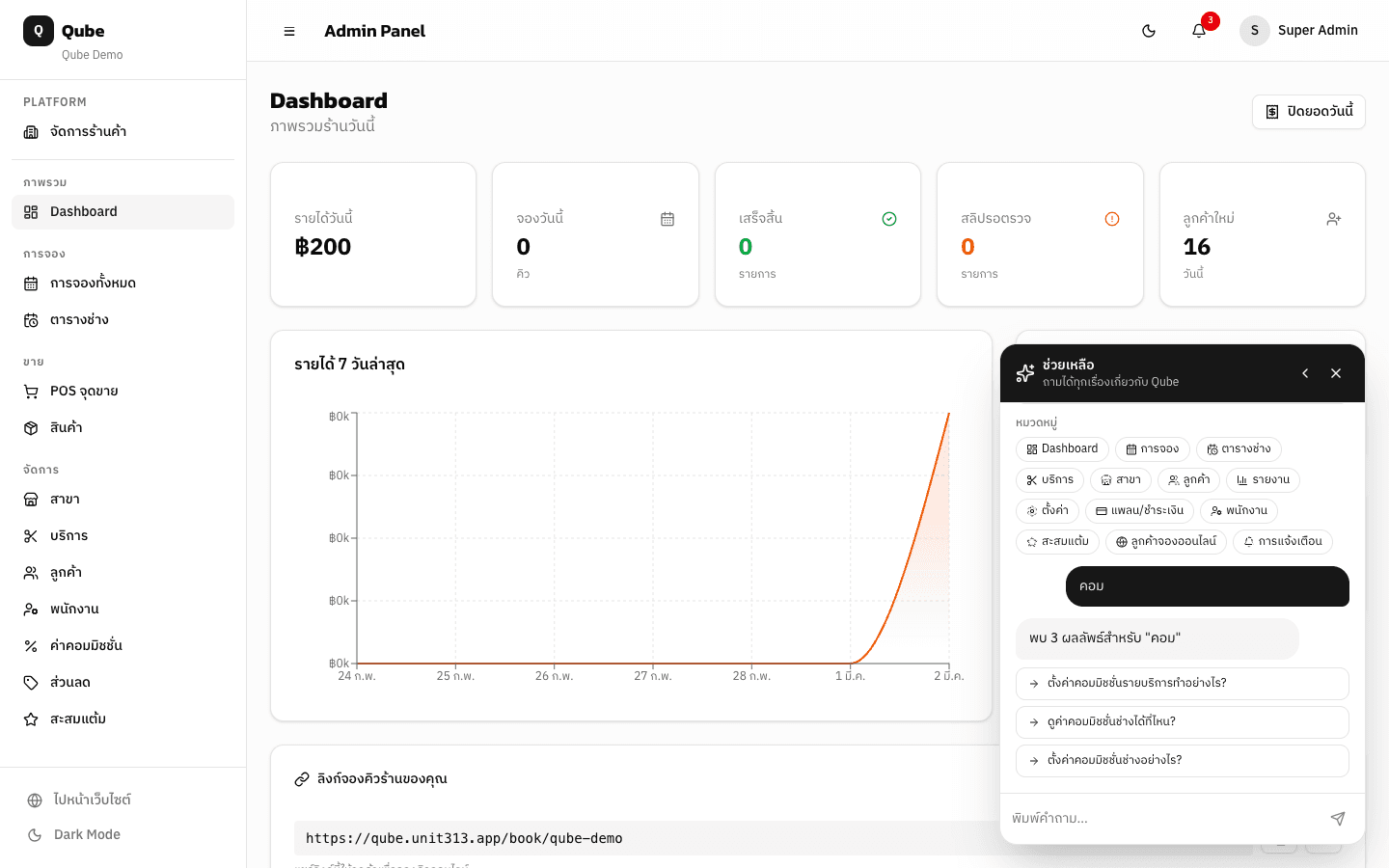The image size is (1389, 868).
Task: Click the green check icon in เสร็จสิ้น card
Action: (889, 219)
